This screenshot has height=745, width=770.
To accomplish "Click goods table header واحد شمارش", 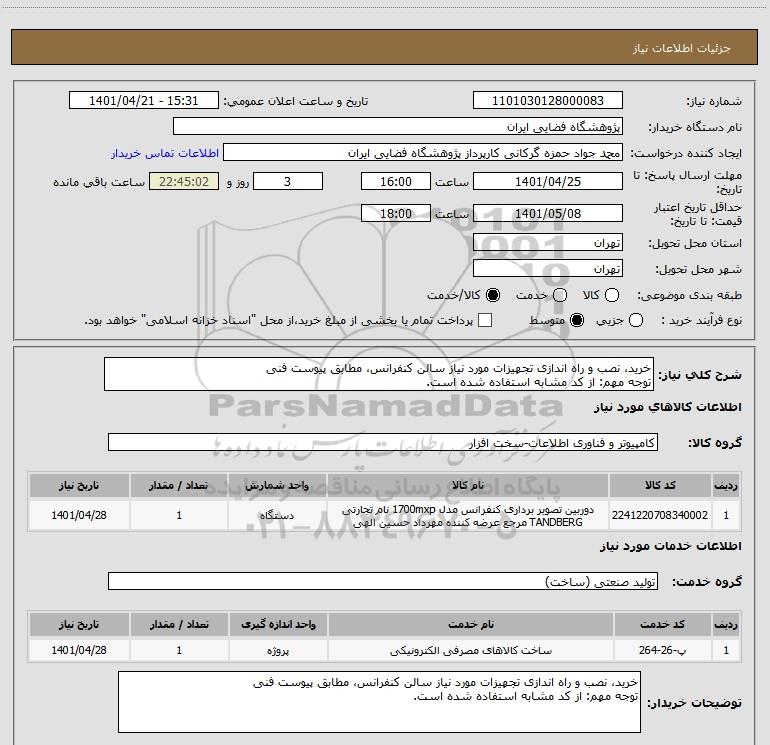I will click(277, 485).
